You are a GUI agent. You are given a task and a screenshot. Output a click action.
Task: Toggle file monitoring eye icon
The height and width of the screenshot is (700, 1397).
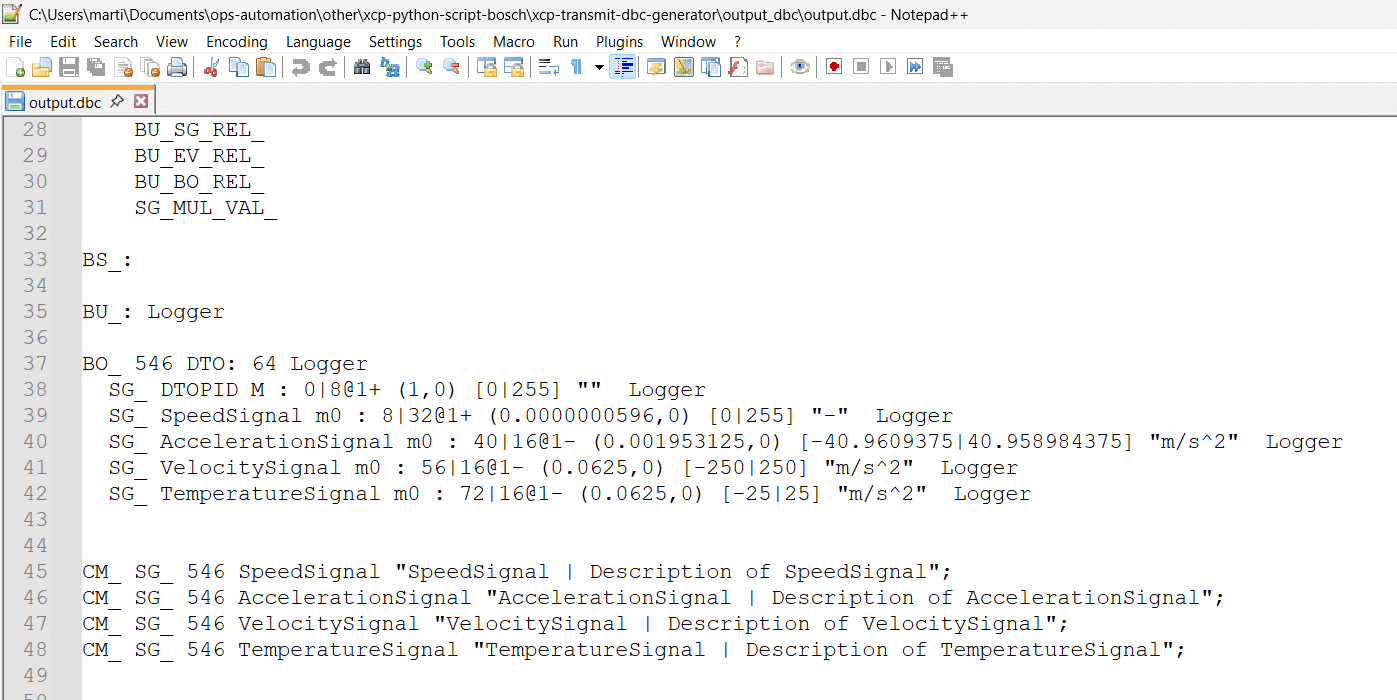click(x=800, y=67)
